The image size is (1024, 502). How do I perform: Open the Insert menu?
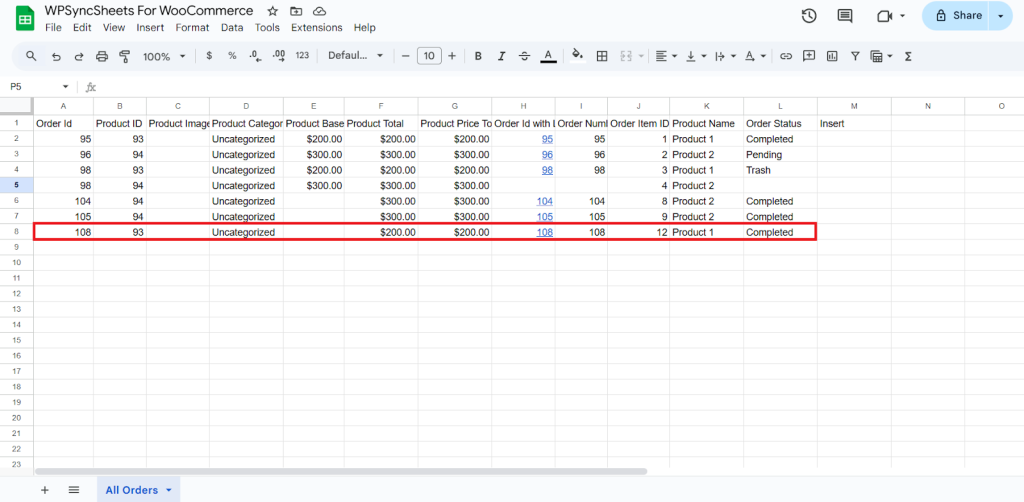pos(150,27)
